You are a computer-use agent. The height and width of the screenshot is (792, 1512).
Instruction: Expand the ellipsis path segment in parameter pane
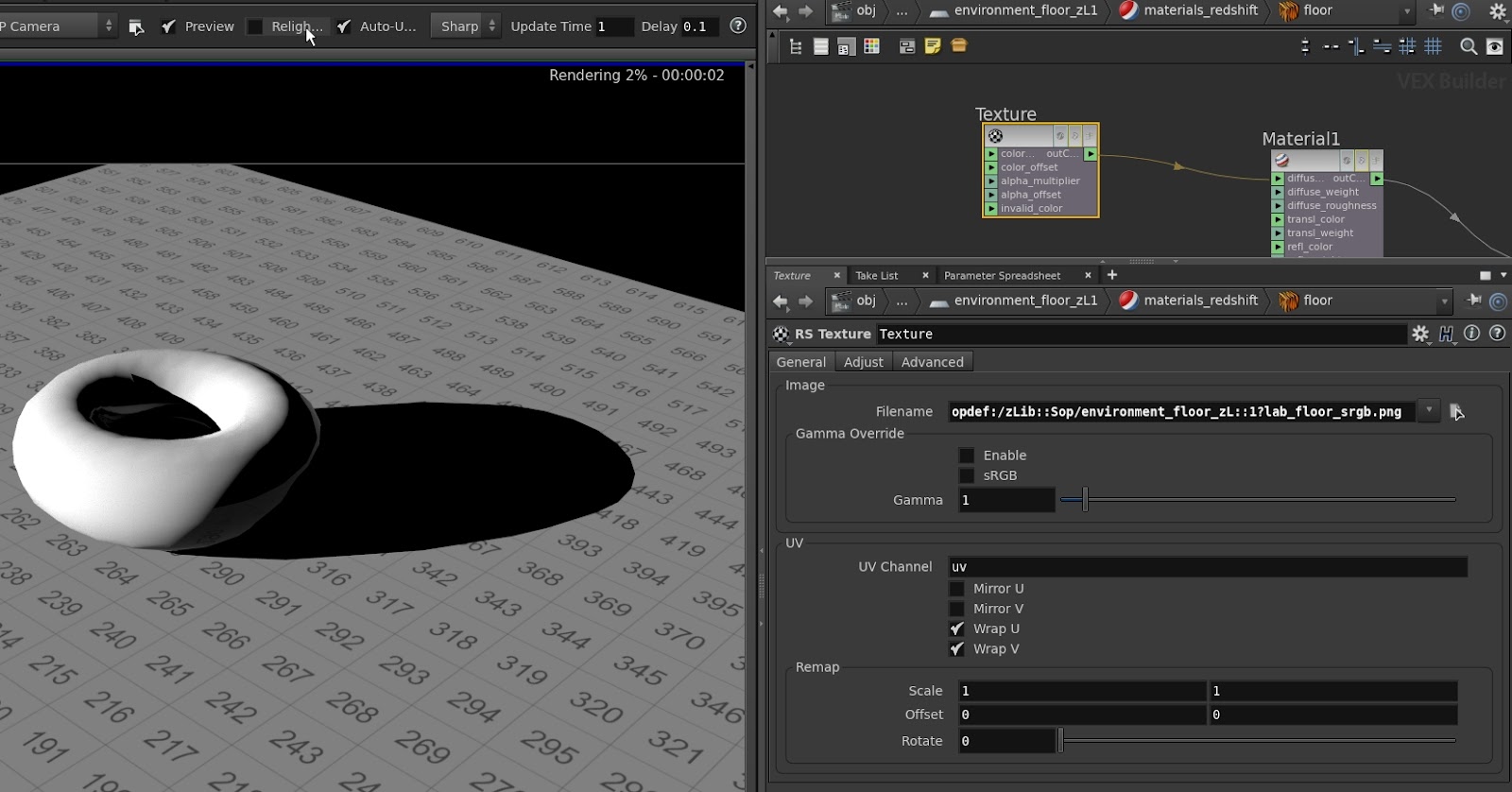click(x=902, y=301)
